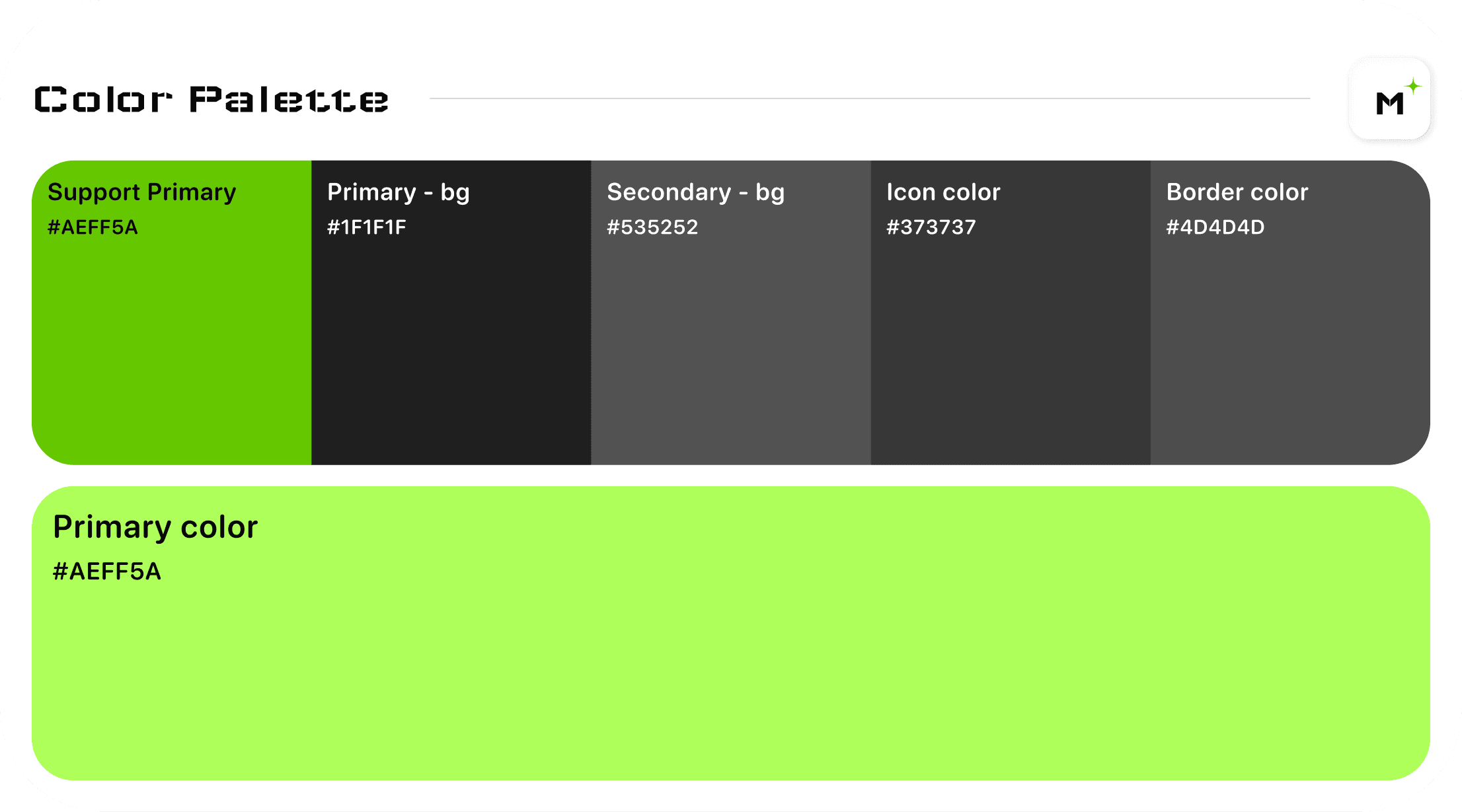Click the #373737 hex value
1462x812 pixels.
pos(931,227)
